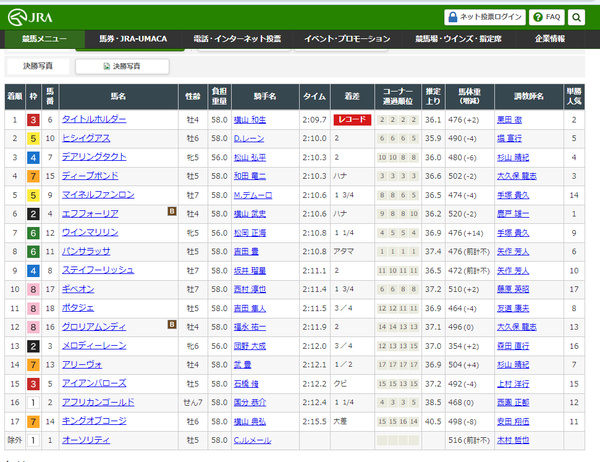600x462 pixels.
Task: Open horse ポタジェ link
Action: [x=78, y=308]
